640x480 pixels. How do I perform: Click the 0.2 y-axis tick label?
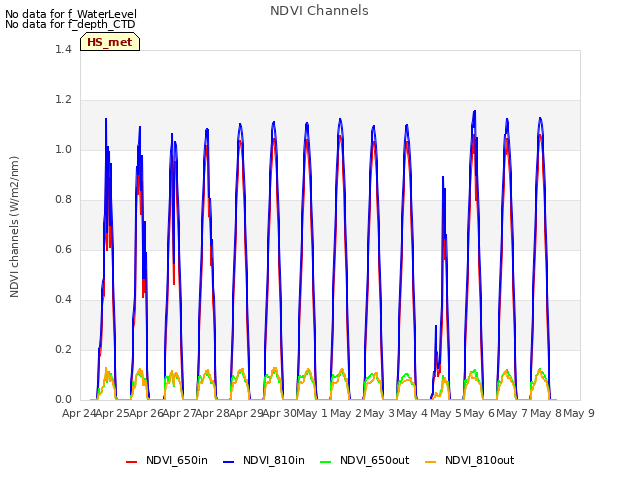pos(63,349)
